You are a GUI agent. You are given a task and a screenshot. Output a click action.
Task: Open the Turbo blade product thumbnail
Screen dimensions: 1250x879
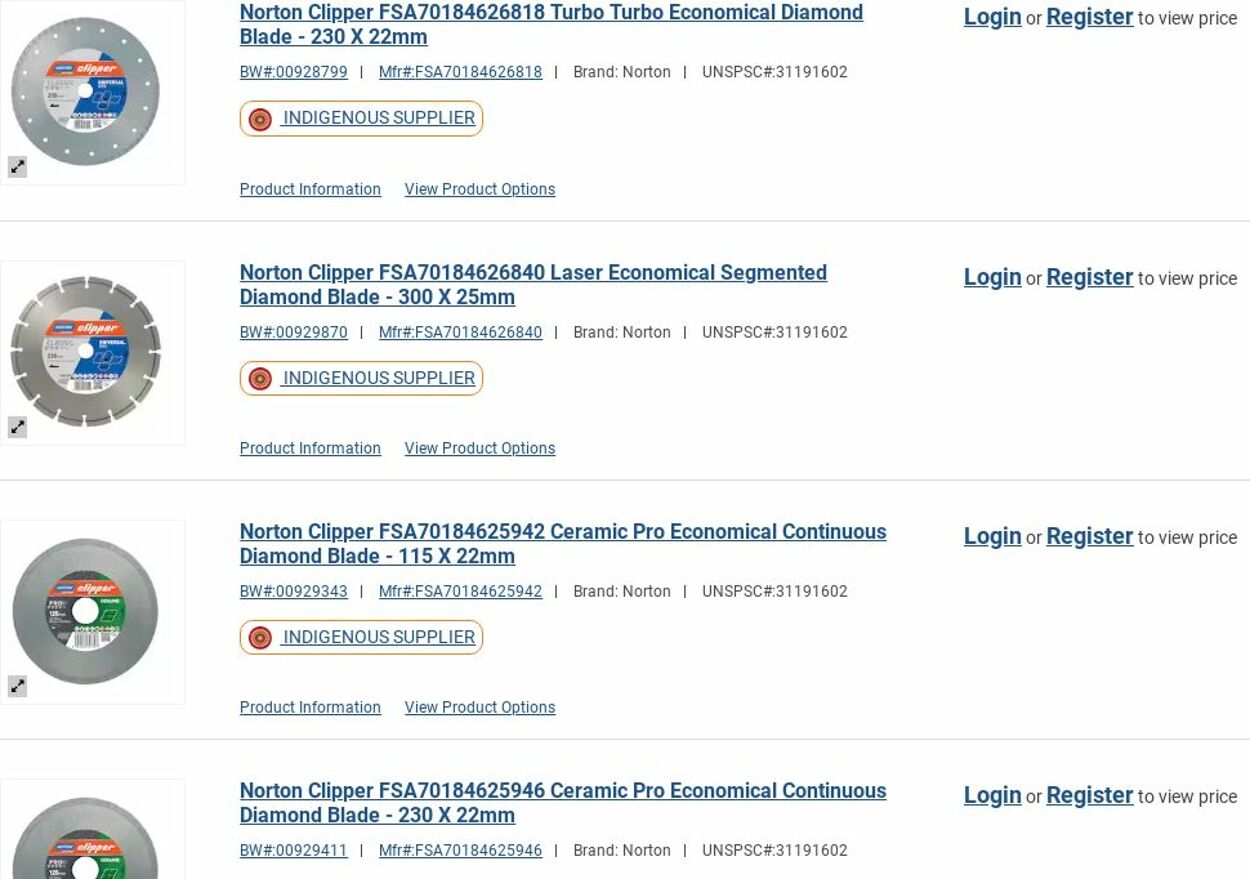click(86, 92)
